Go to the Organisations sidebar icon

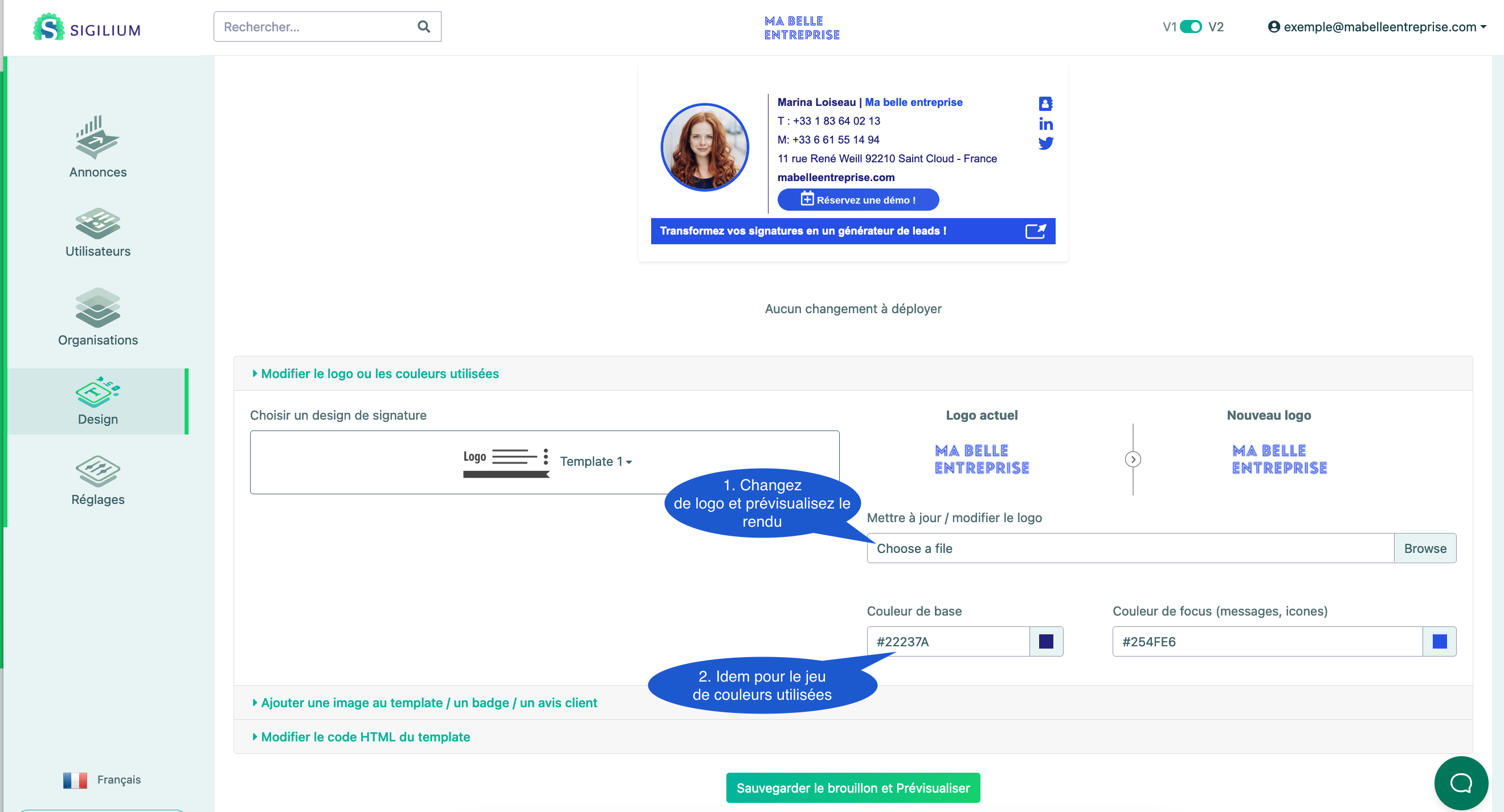tap(97, 308)
